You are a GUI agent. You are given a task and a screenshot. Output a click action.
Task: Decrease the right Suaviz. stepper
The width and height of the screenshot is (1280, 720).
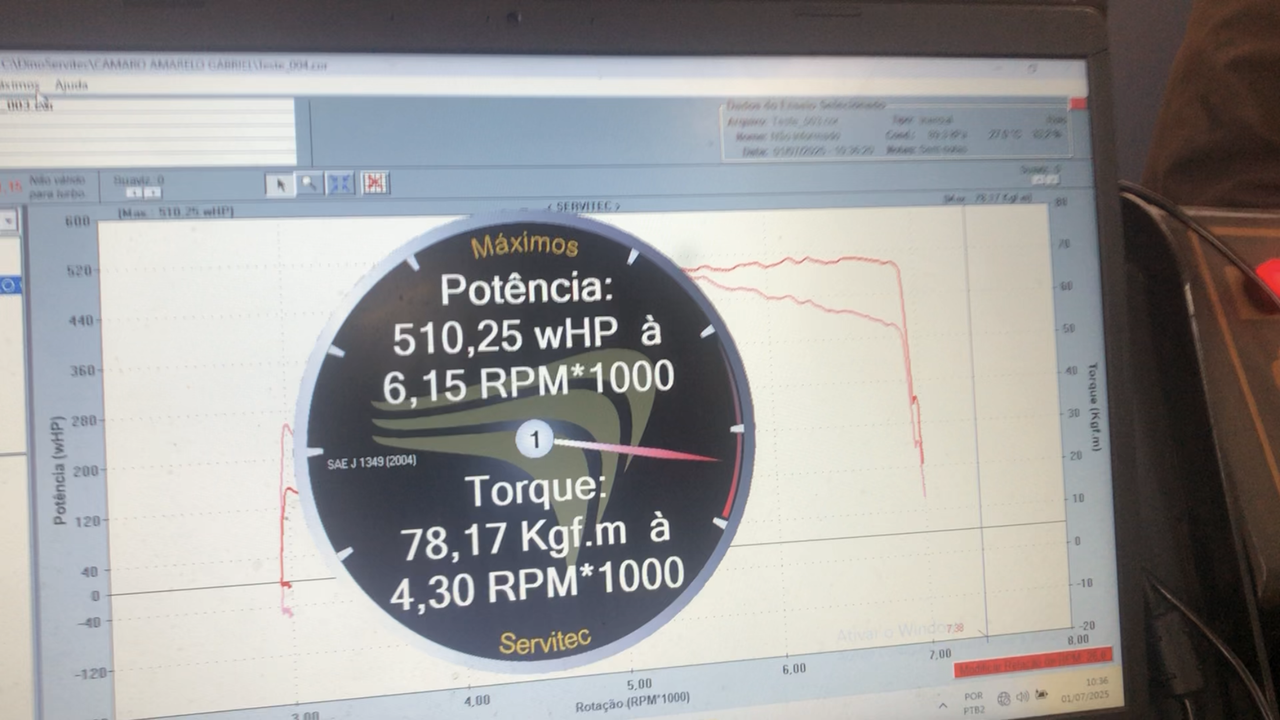click(x=1038, y=180)
